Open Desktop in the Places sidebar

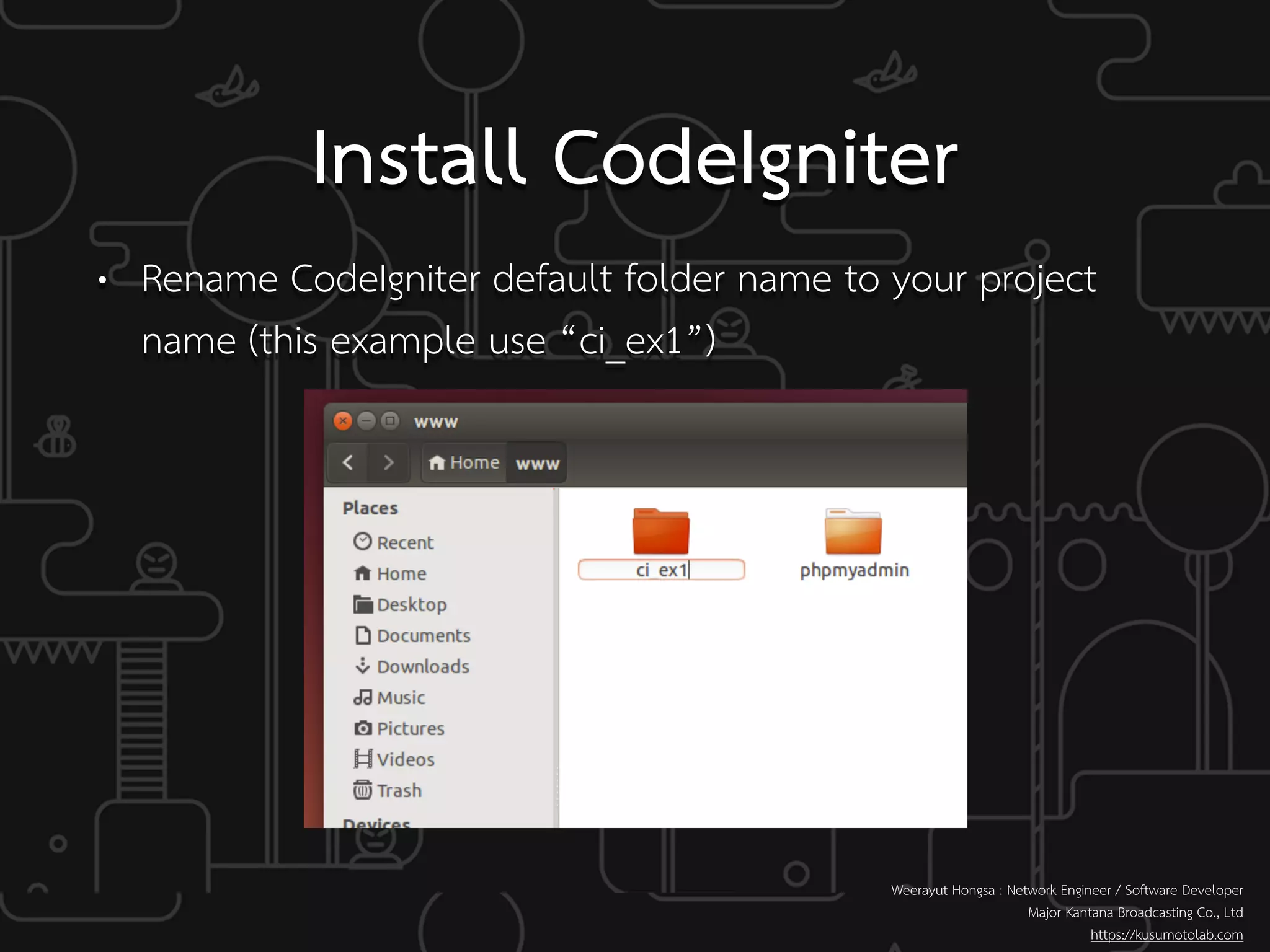[412, 605]
